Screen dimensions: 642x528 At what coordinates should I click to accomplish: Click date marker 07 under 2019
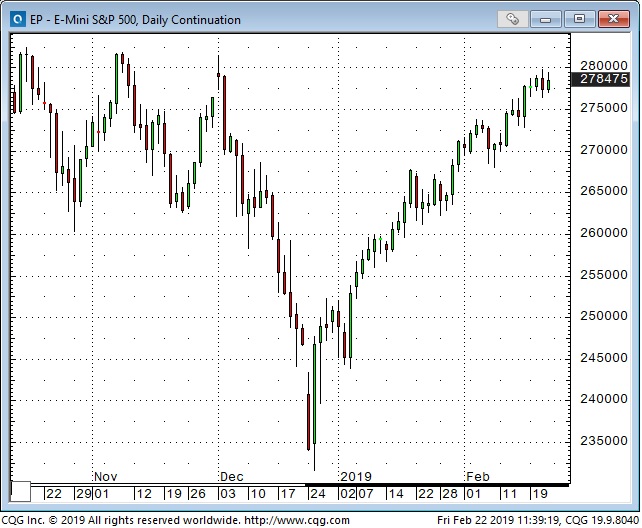click(x=366, y=494)
